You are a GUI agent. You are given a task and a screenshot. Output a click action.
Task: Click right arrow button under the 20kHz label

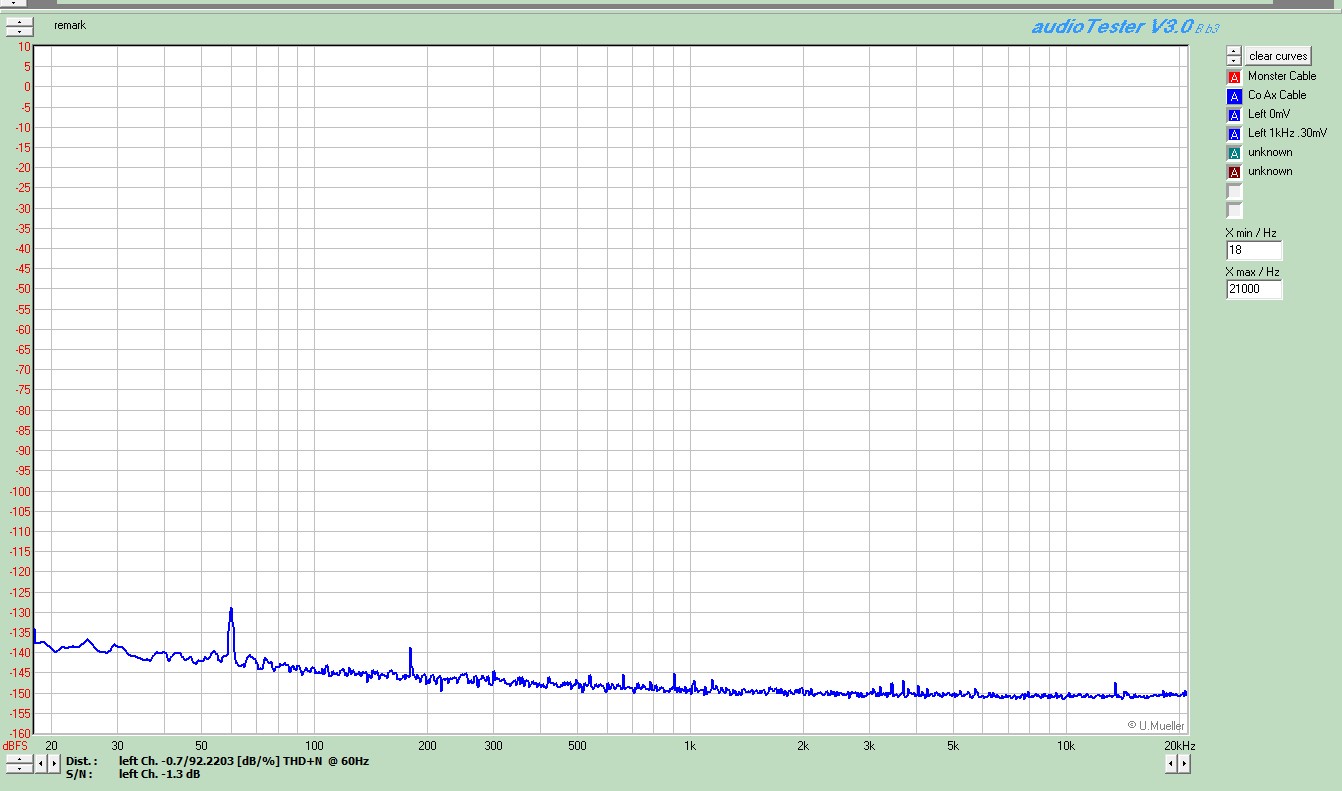pyautogui.click(x=1184, y=764)
